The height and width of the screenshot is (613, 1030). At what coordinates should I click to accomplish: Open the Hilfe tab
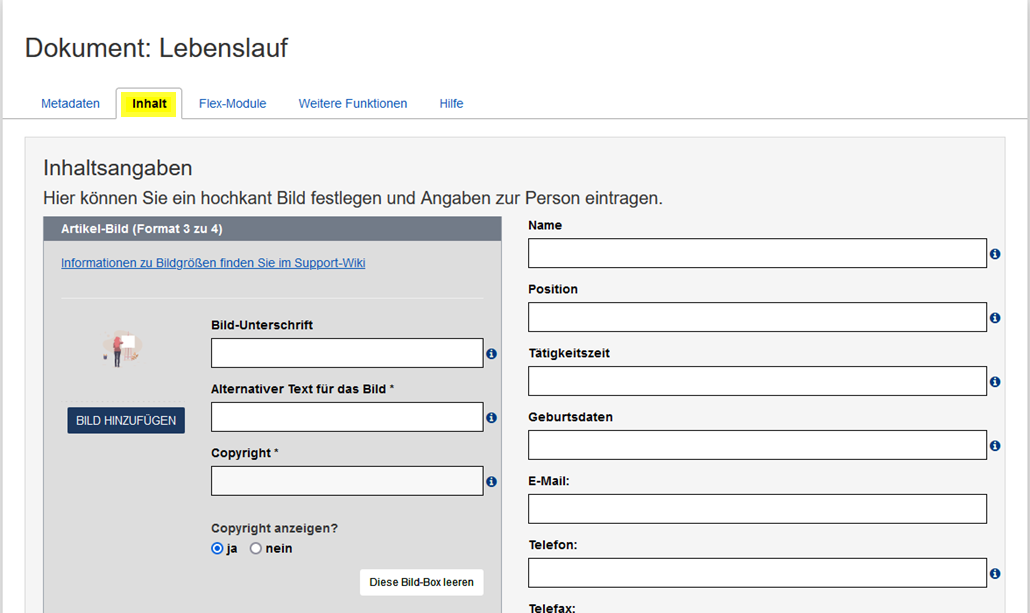(x=451, y=103)
